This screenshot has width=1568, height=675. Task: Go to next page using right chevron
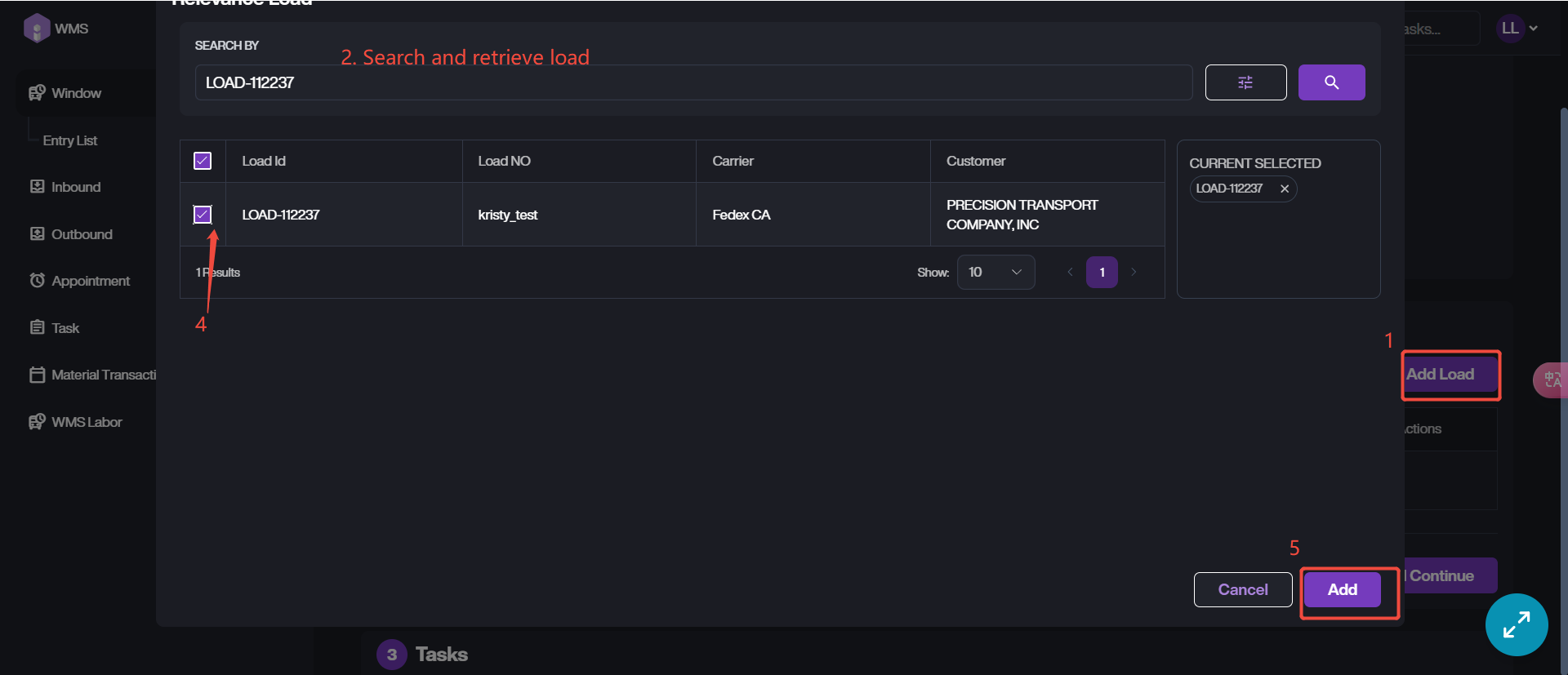coord(1134,273)
